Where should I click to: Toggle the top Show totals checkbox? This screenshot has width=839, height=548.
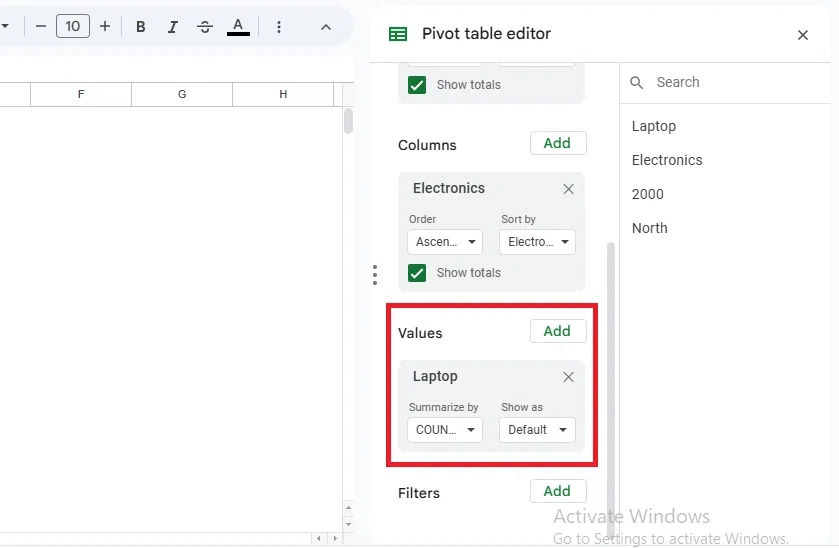pyautogui.click(x=417, y=85)
